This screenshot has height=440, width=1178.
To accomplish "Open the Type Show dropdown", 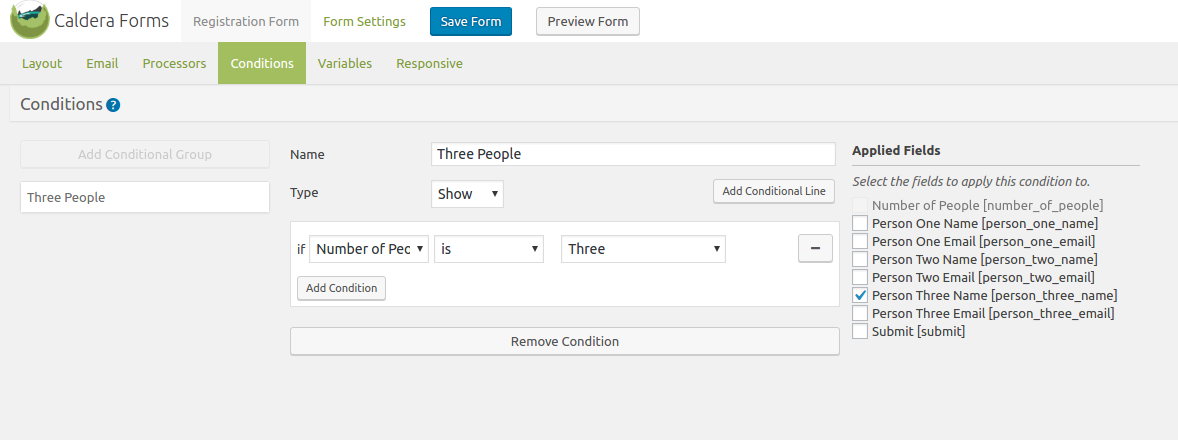I will 467,194.
